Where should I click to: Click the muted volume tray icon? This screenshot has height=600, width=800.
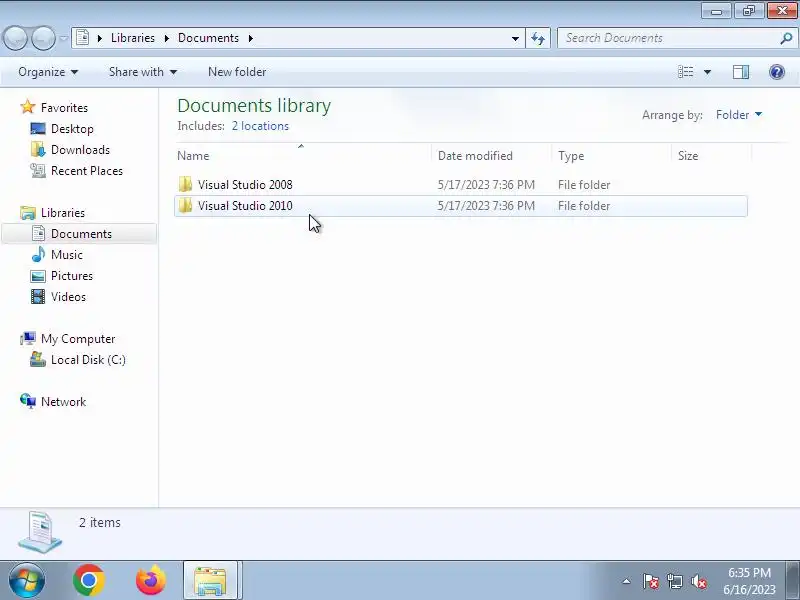click(698, 581)
